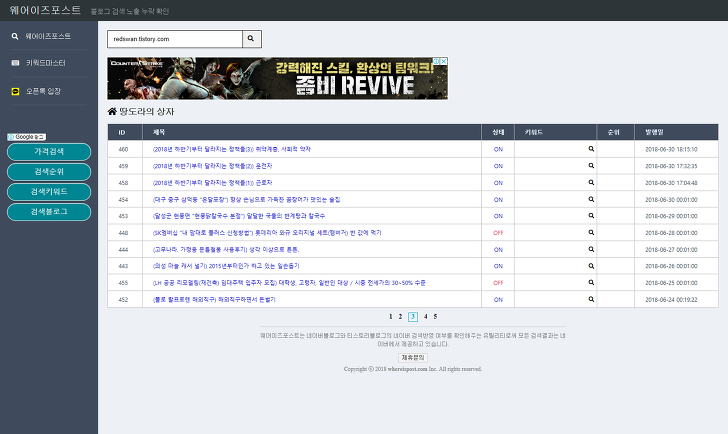The image size is (728, 434).
Task: Open keyword search icon in row 444
Action: point(591,249)
